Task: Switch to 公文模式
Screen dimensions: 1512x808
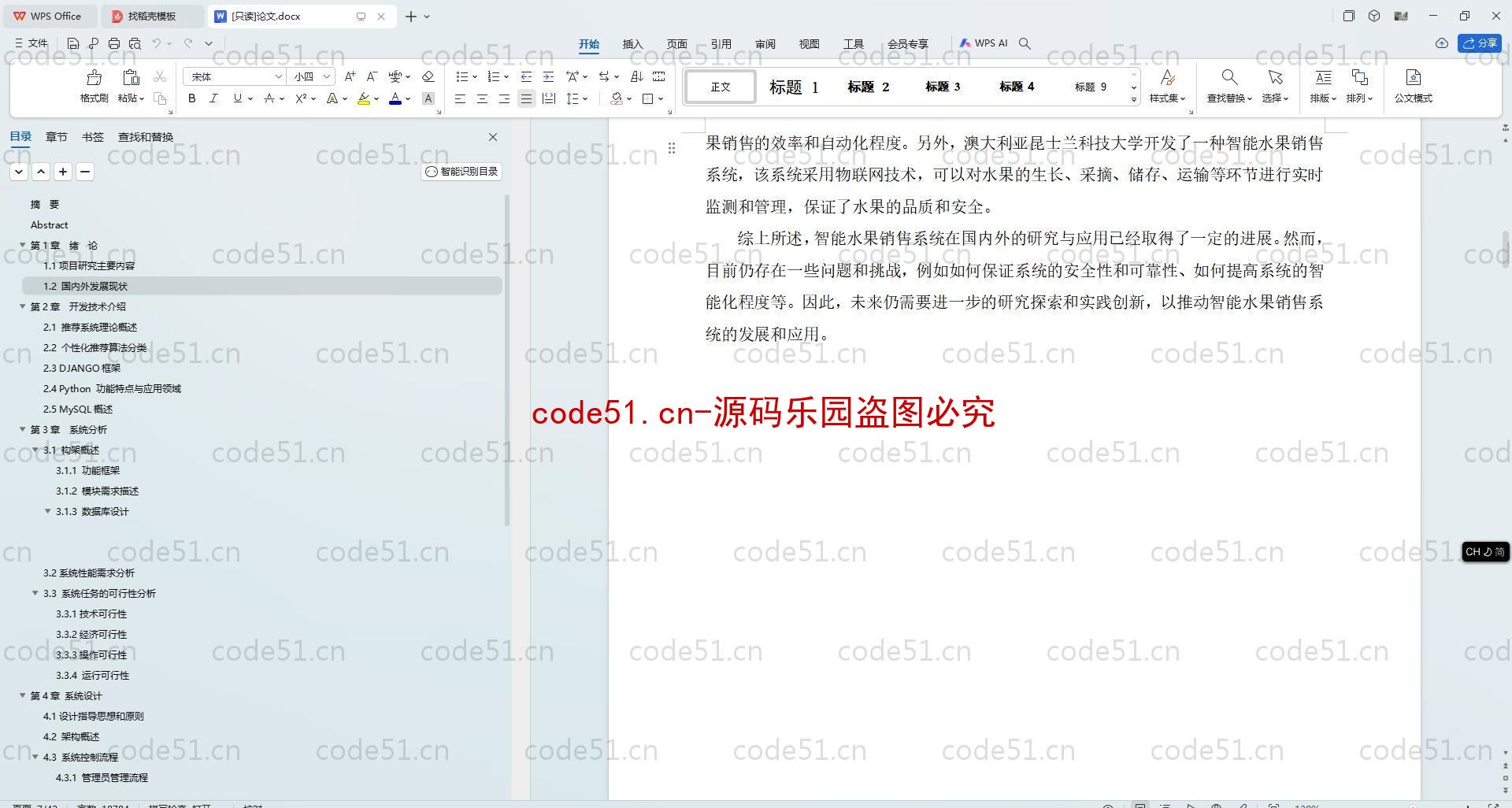Action: point(1413,86)
